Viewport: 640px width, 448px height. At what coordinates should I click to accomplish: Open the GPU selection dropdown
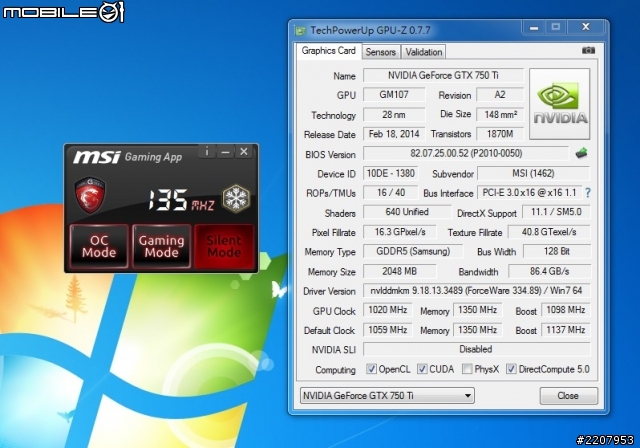(387, 395)
